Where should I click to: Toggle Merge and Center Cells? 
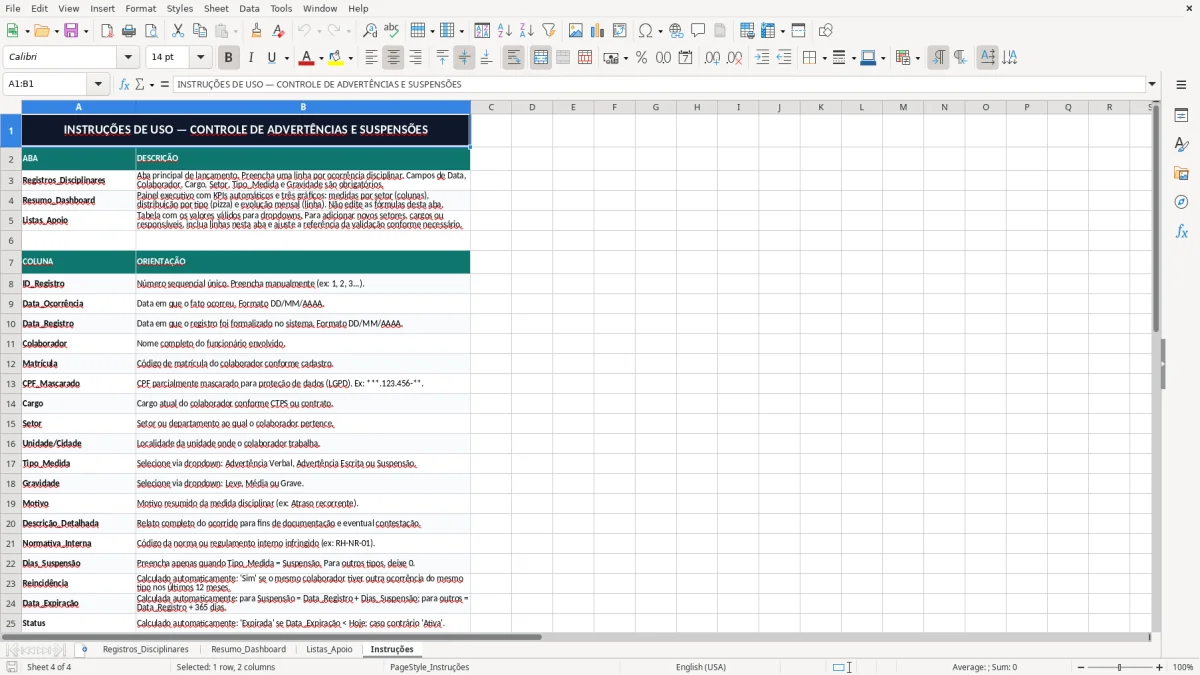tap(540, 58)
